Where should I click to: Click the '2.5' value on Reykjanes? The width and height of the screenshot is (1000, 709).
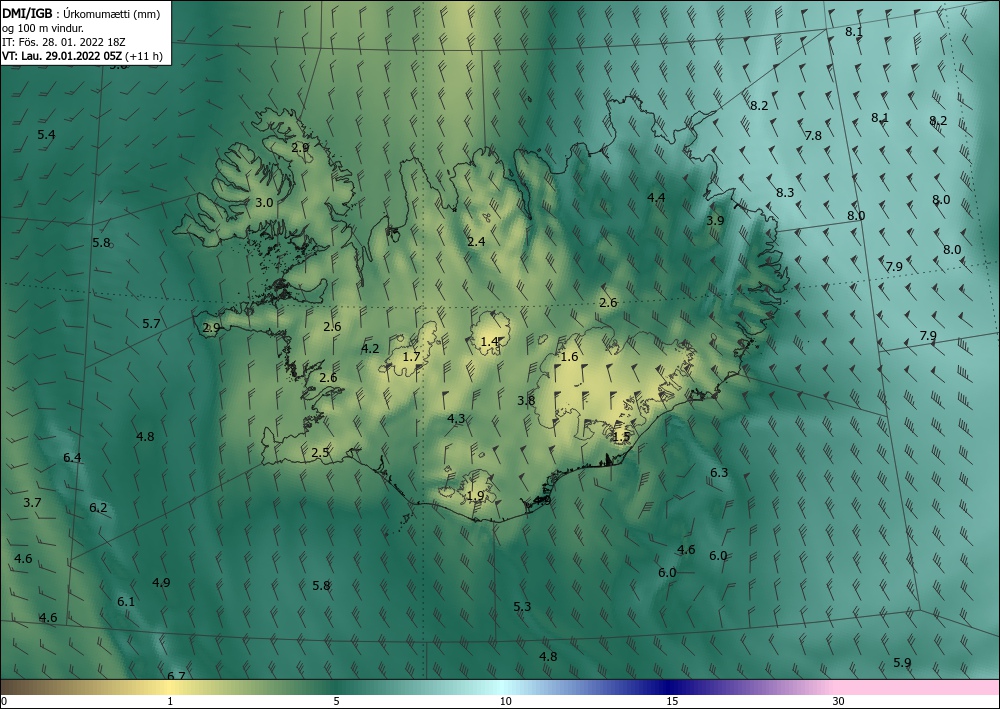(x=320, y=453)
